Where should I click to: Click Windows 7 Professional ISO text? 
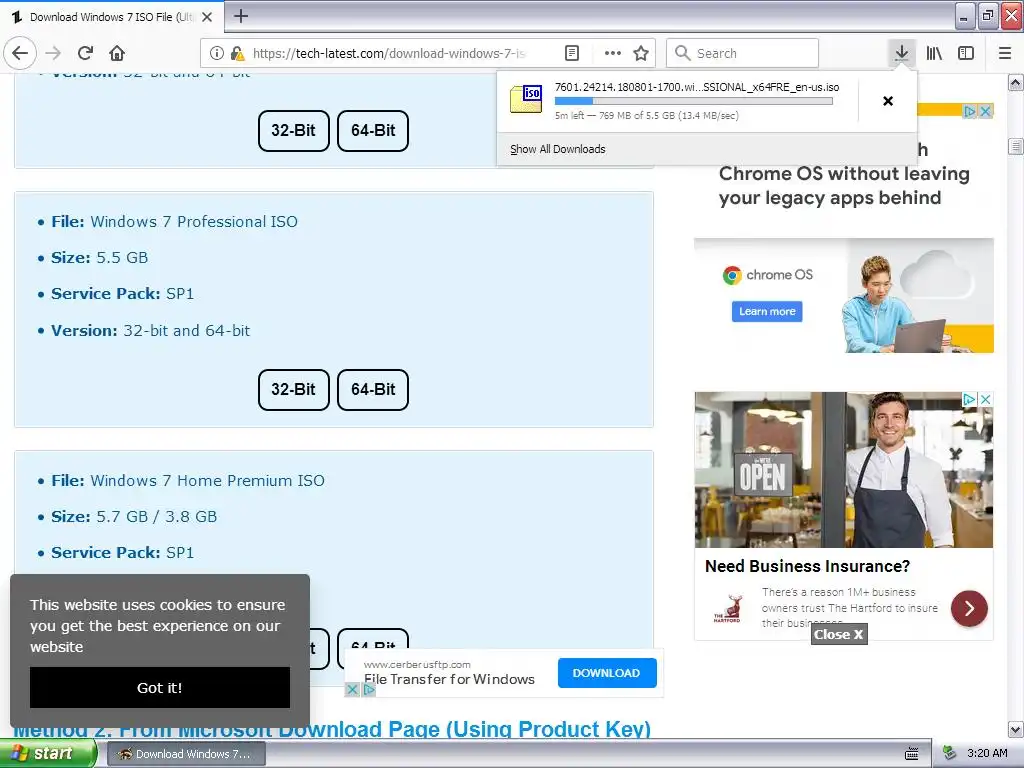tap(194, 221)
